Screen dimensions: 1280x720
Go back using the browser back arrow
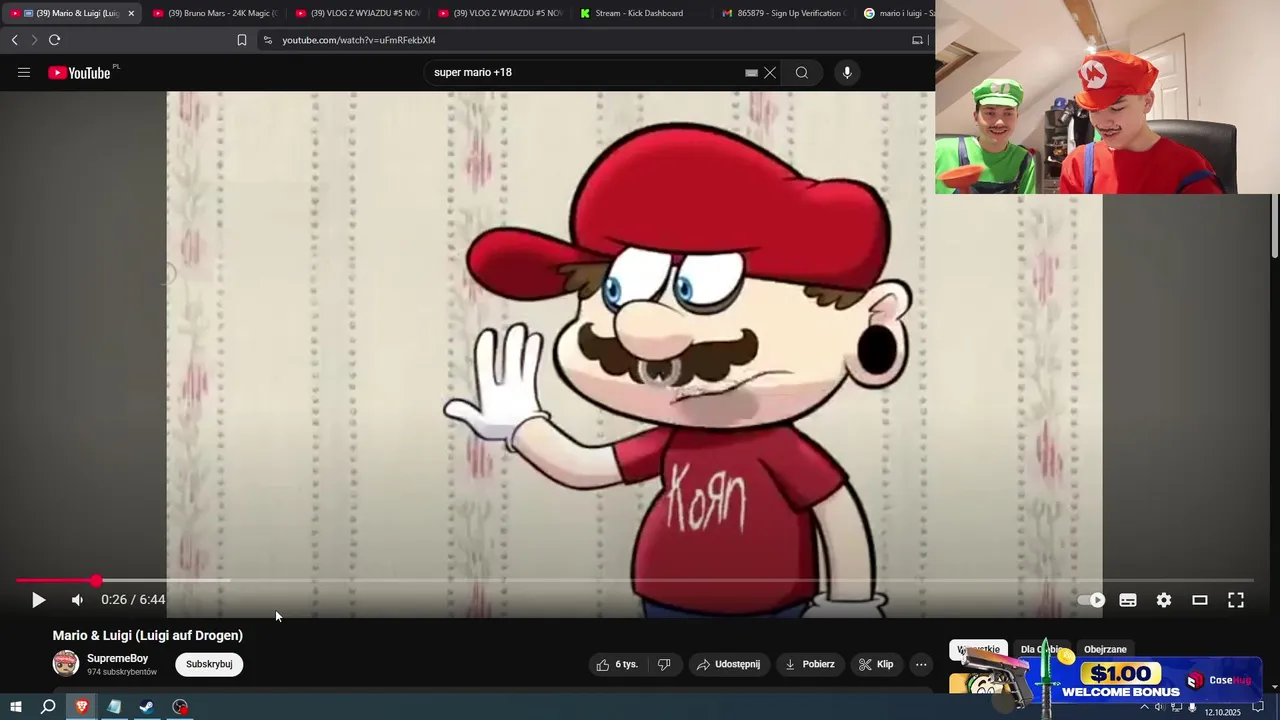click(14, 40)
